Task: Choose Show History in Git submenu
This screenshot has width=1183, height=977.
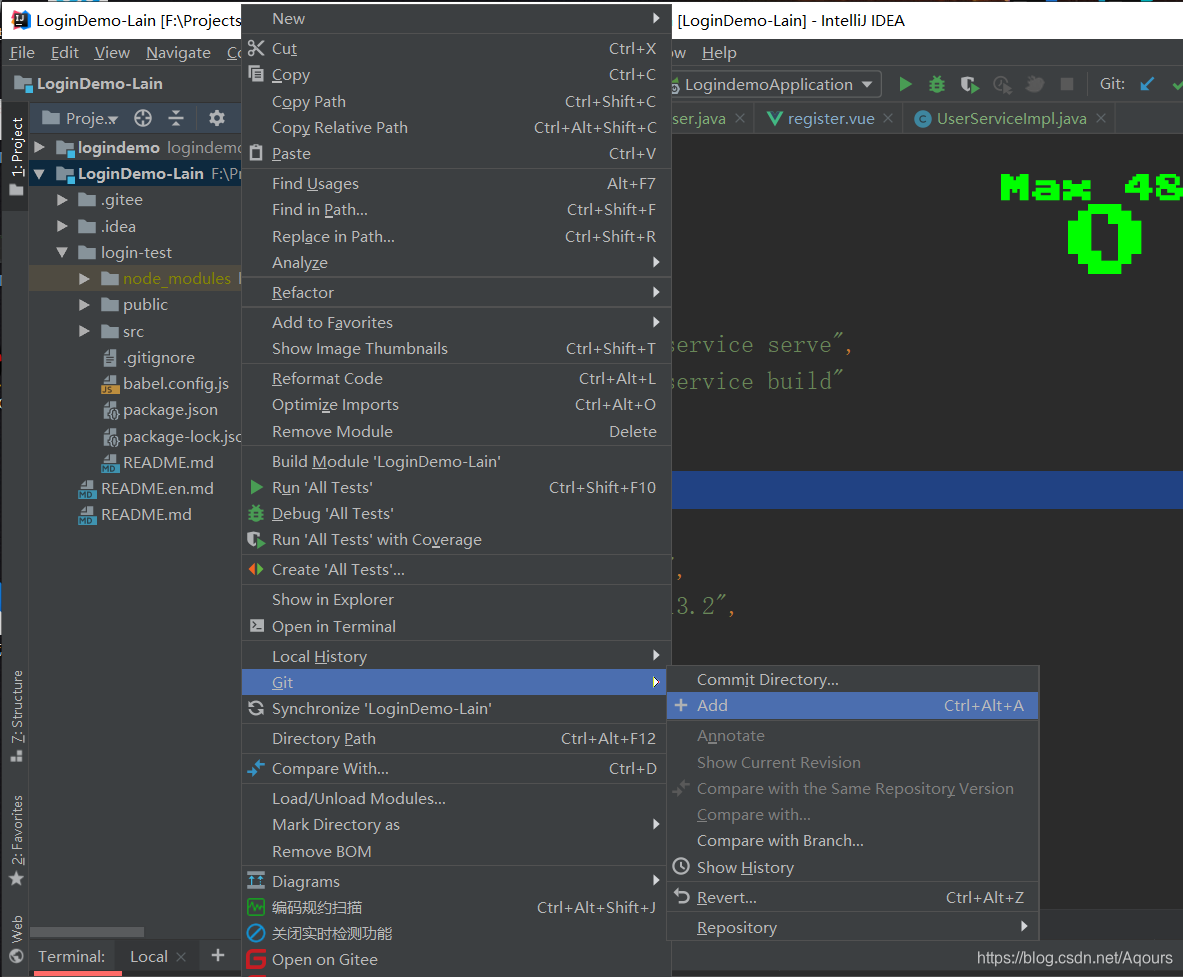Action: (853, 868)
